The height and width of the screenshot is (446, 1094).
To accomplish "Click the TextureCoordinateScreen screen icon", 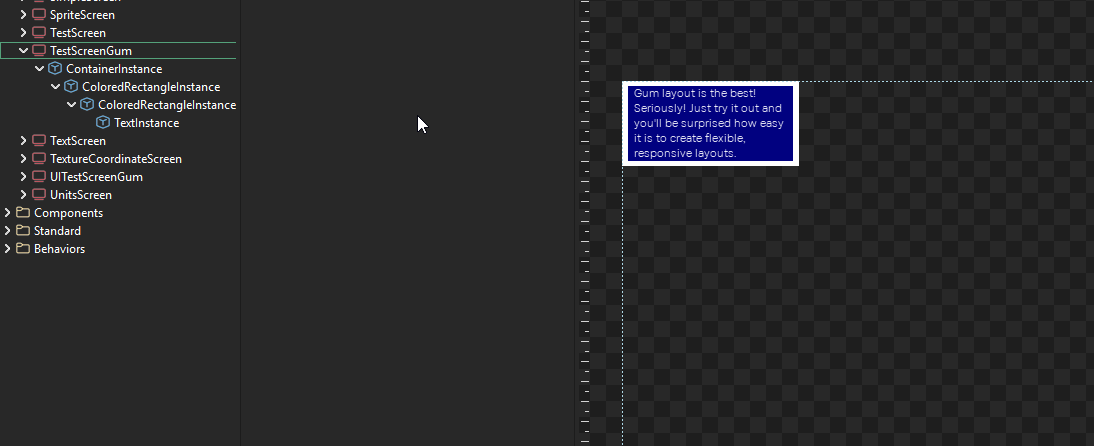I will coord(39,159).
